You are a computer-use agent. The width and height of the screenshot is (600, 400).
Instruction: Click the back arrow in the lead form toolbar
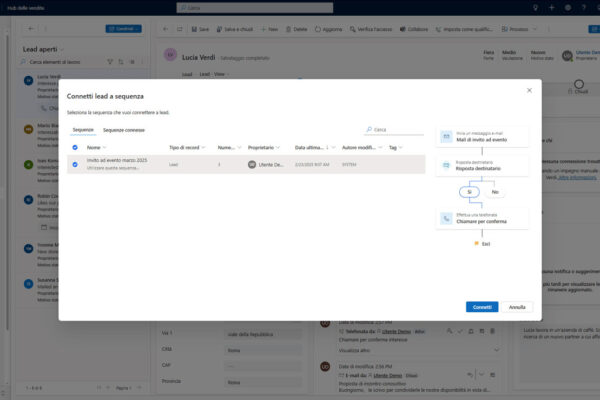point(165,29)
